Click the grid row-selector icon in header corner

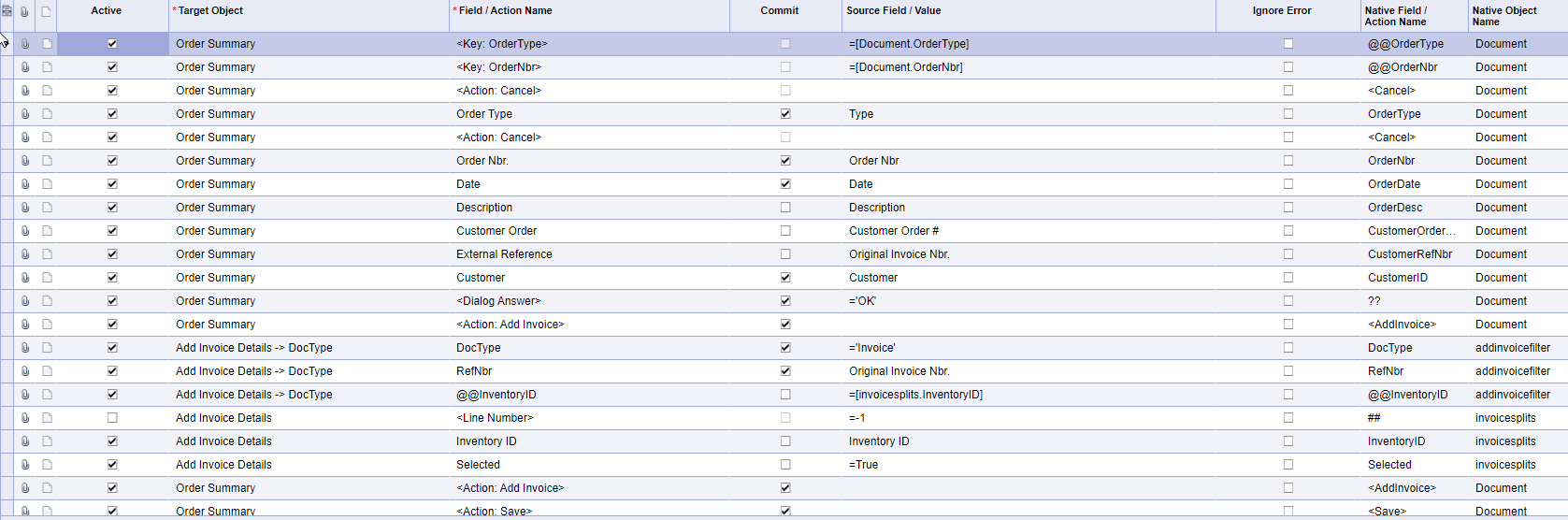tap(7, 11)
